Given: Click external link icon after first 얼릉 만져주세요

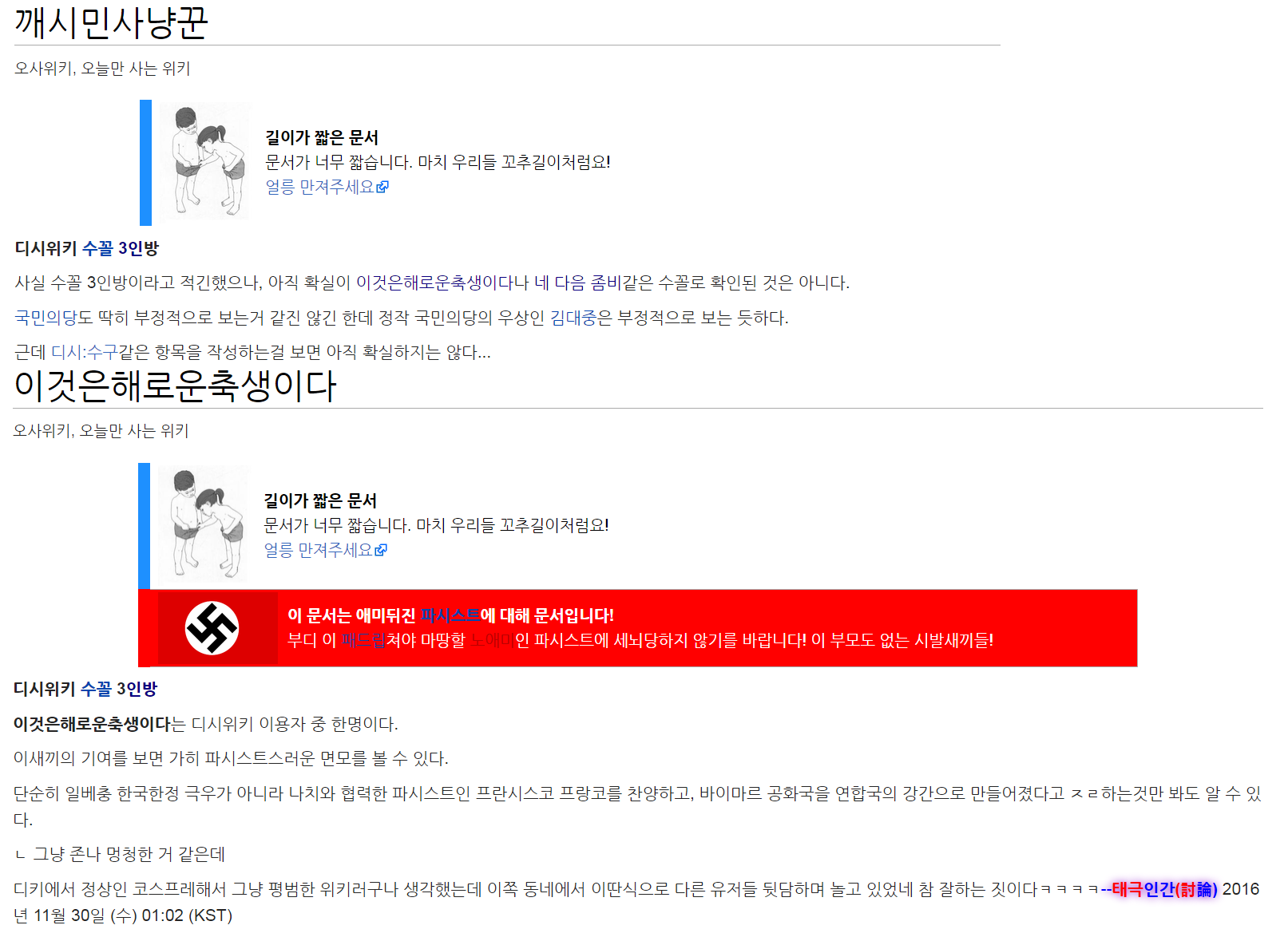Looking at the screenshot, I should (x=383, y=187).
